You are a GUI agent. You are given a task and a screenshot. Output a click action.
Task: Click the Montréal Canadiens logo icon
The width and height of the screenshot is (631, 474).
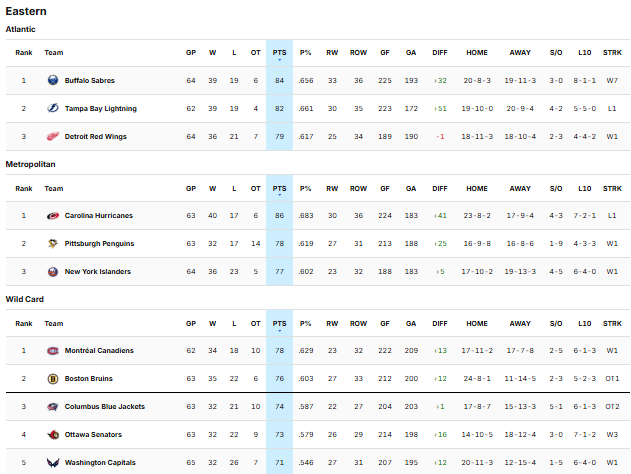pyautogui.click(x=52, y=351)
